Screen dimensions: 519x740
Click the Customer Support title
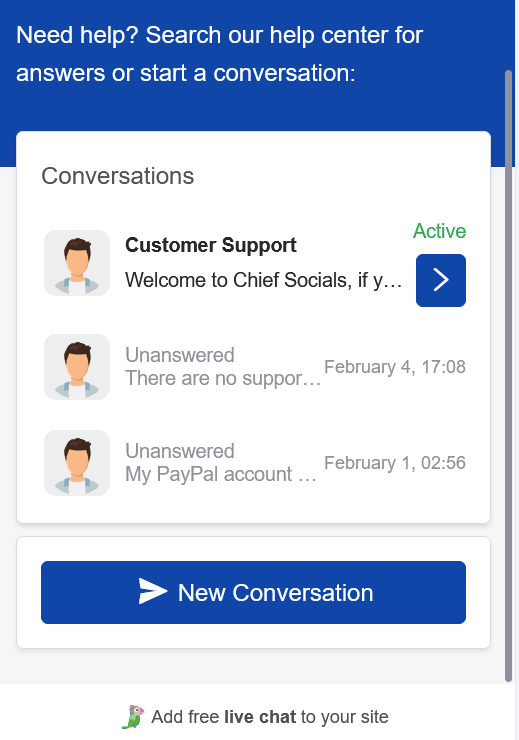point(211,245)
